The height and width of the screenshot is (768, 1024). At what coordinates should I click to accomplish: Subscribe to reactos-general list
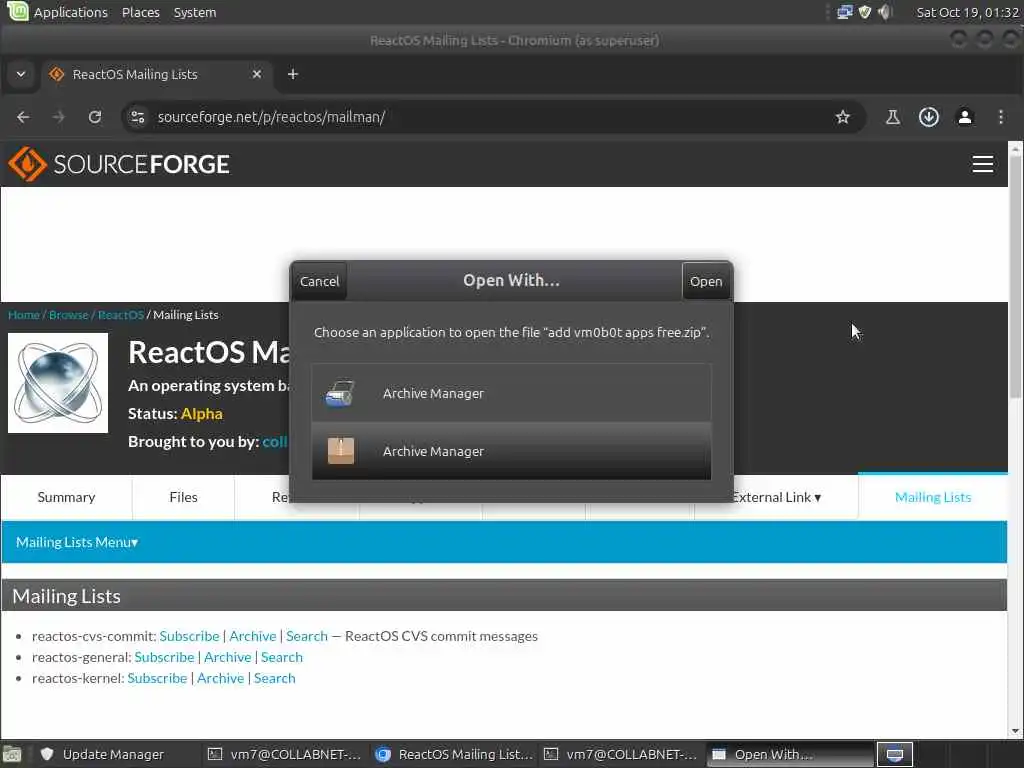165,657
